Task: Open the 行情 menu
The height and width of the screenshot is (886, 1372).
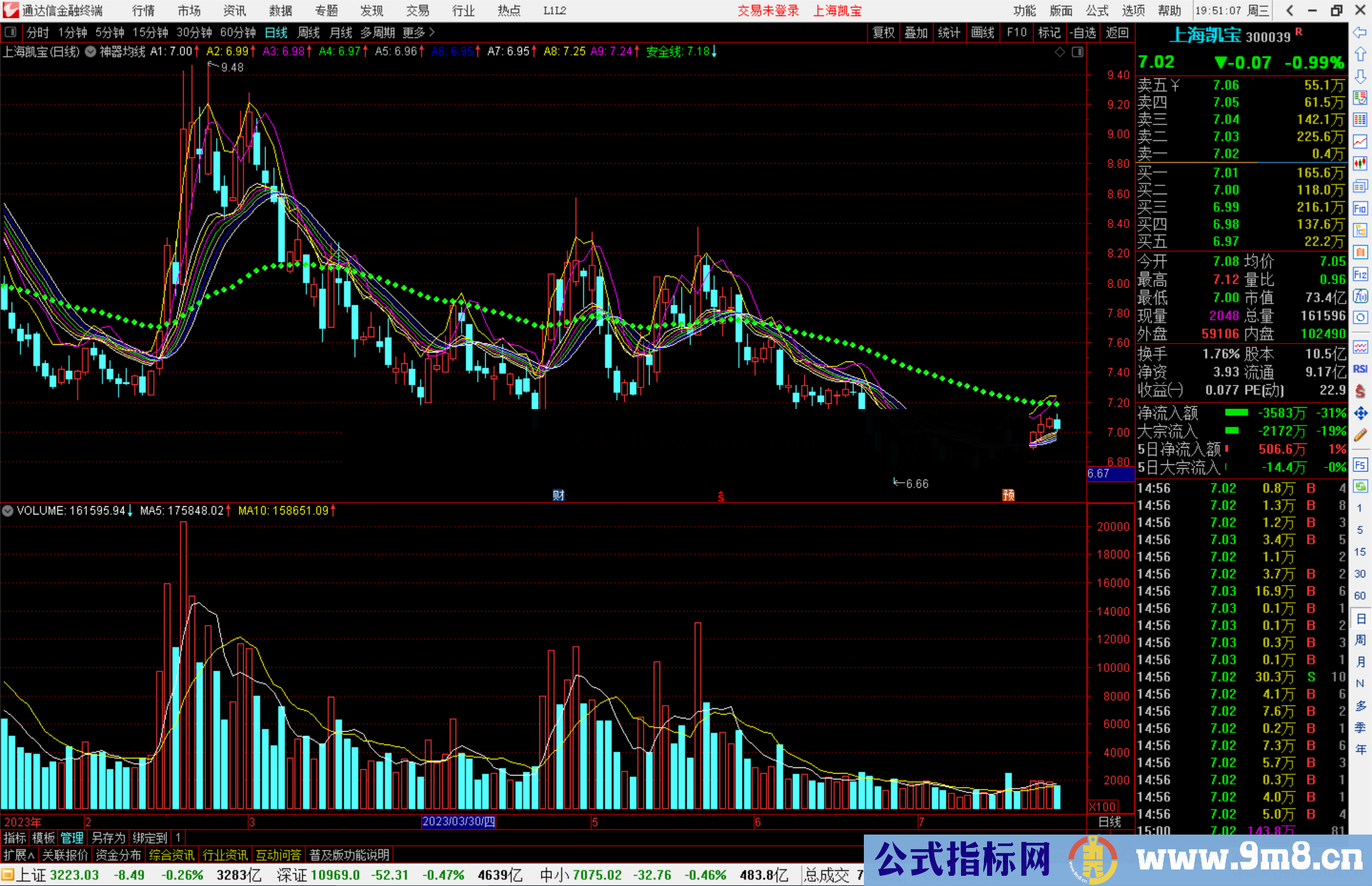Action: point(143,11)
